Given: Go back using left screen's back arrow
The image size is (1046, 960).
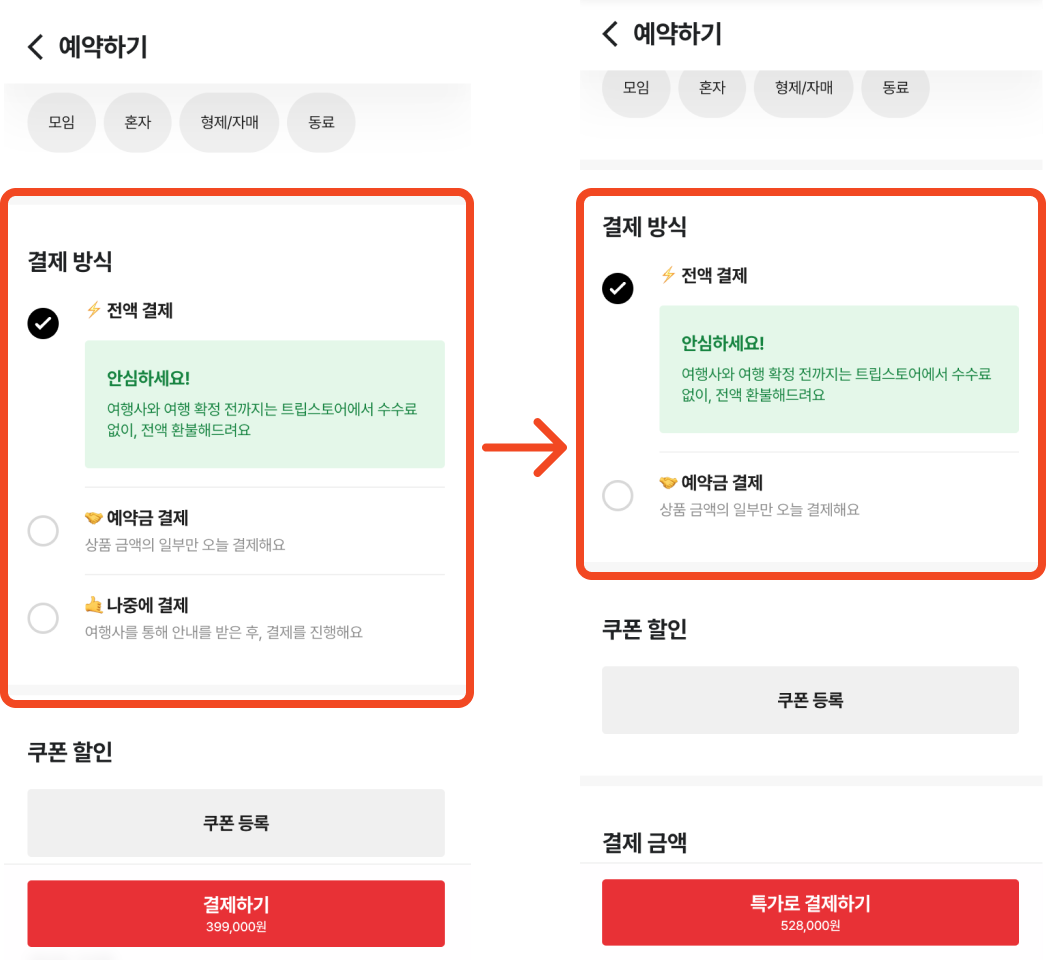Looking at the screenshot, I should 36,47.
